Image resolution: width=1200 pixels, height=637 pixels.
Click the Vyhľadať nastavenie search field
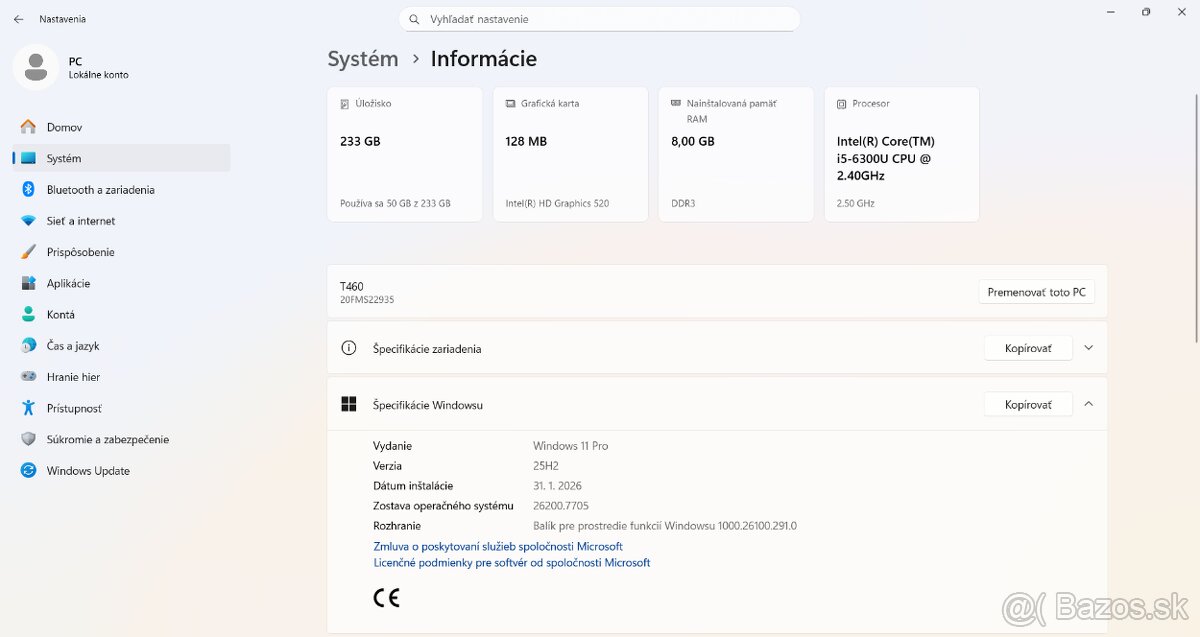pyautogui.click(x=599, y=18)
